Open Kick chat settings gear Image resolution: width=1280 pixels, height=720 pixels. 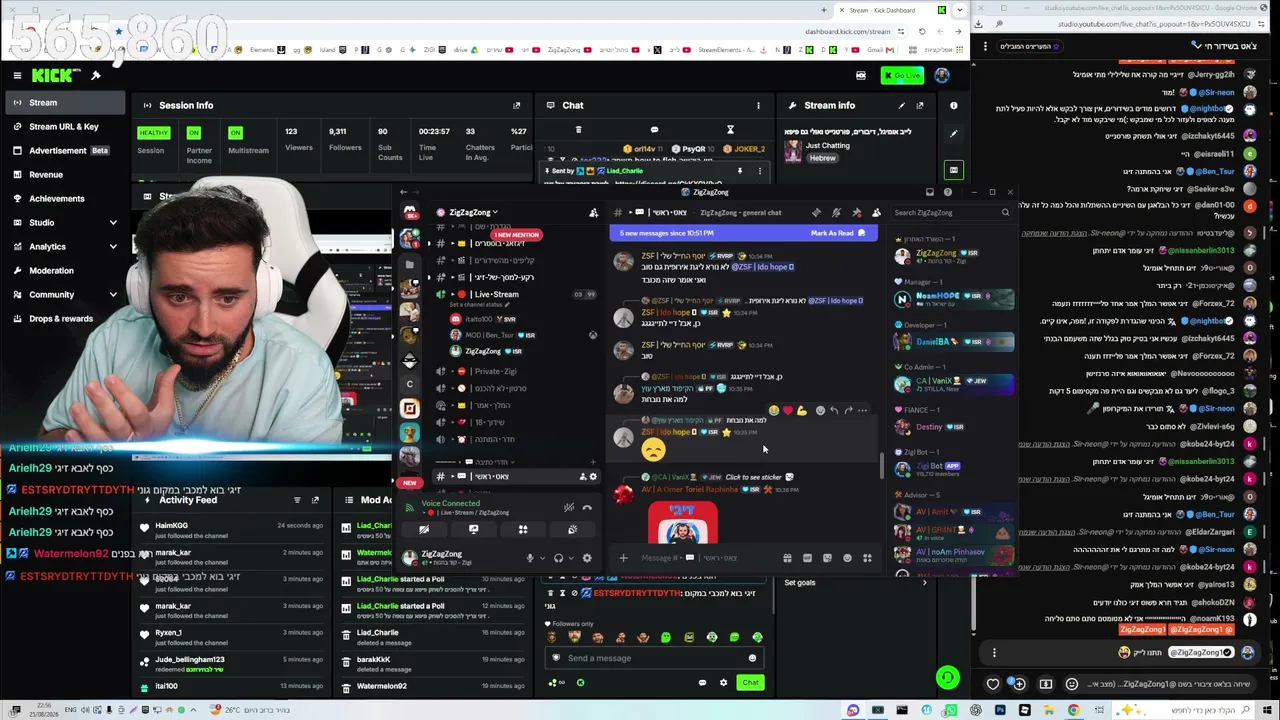click(x=724, y=683)
